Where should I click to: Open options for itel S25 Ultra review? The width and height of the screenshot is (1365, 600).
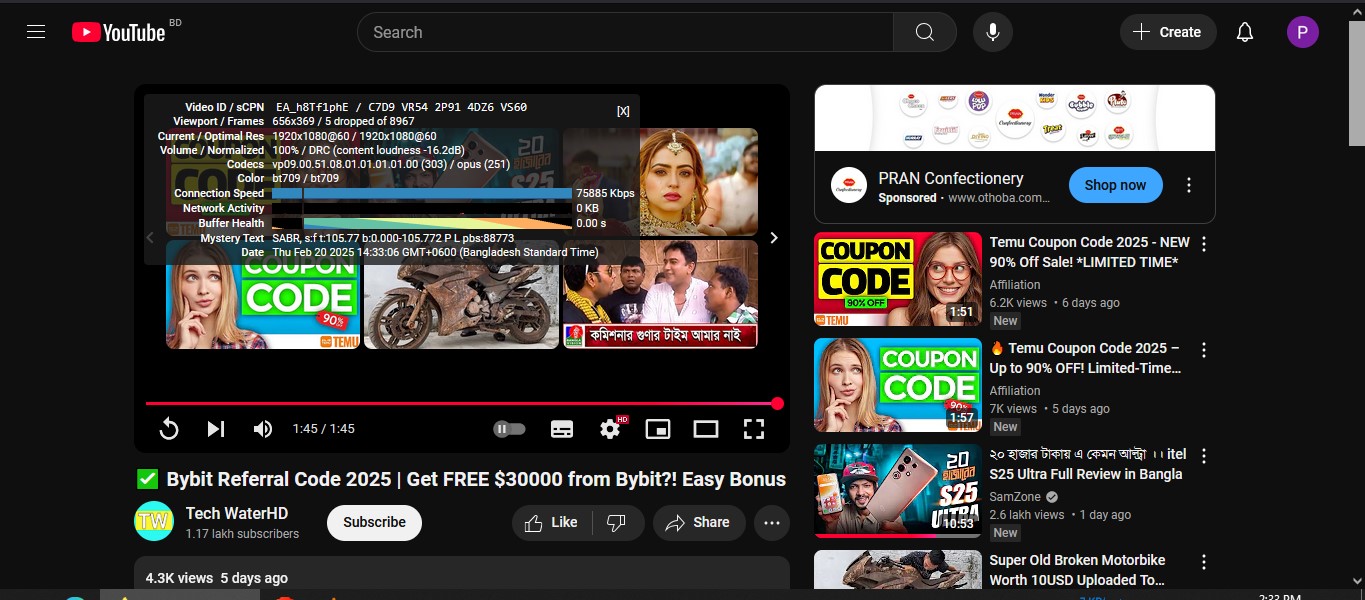coord(1204,456)
